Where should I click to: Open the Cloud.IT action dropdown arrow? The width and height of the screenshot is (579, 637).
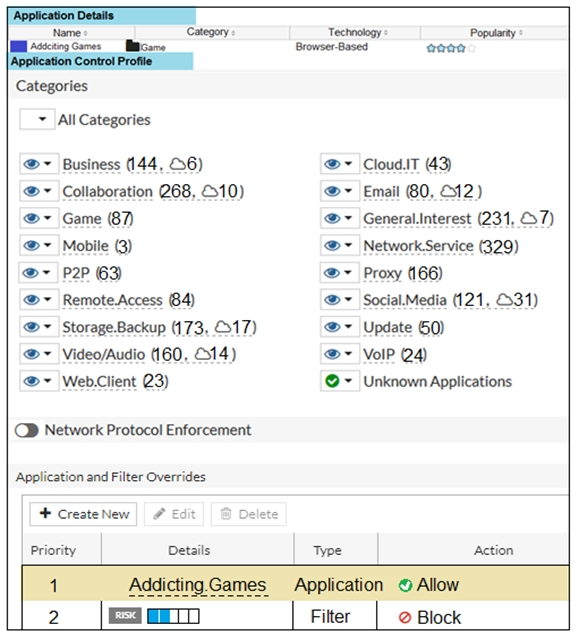click(x=348, y=164)
